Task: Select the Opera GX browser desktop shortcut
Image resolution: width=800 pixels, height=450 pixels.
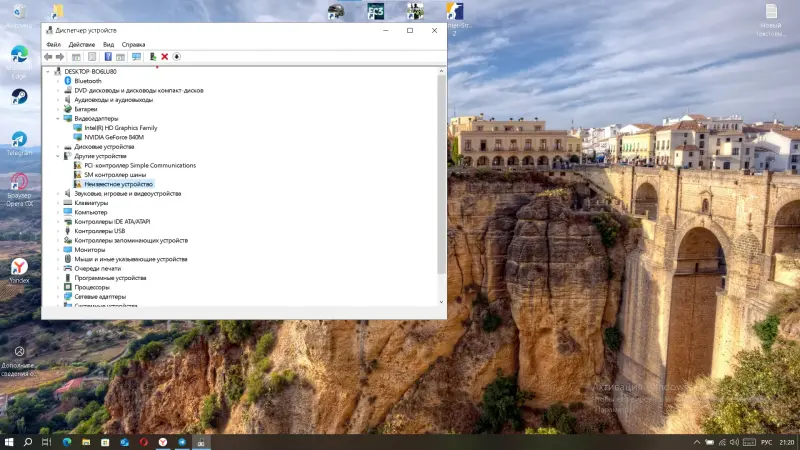Action: click(x=19, y=190)
